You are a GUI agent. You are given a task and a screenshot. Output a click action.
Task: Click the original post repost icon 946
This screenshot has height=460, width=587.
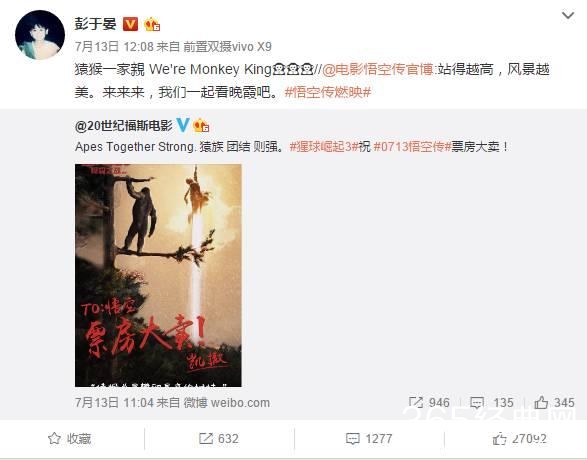tap(429, 403)
